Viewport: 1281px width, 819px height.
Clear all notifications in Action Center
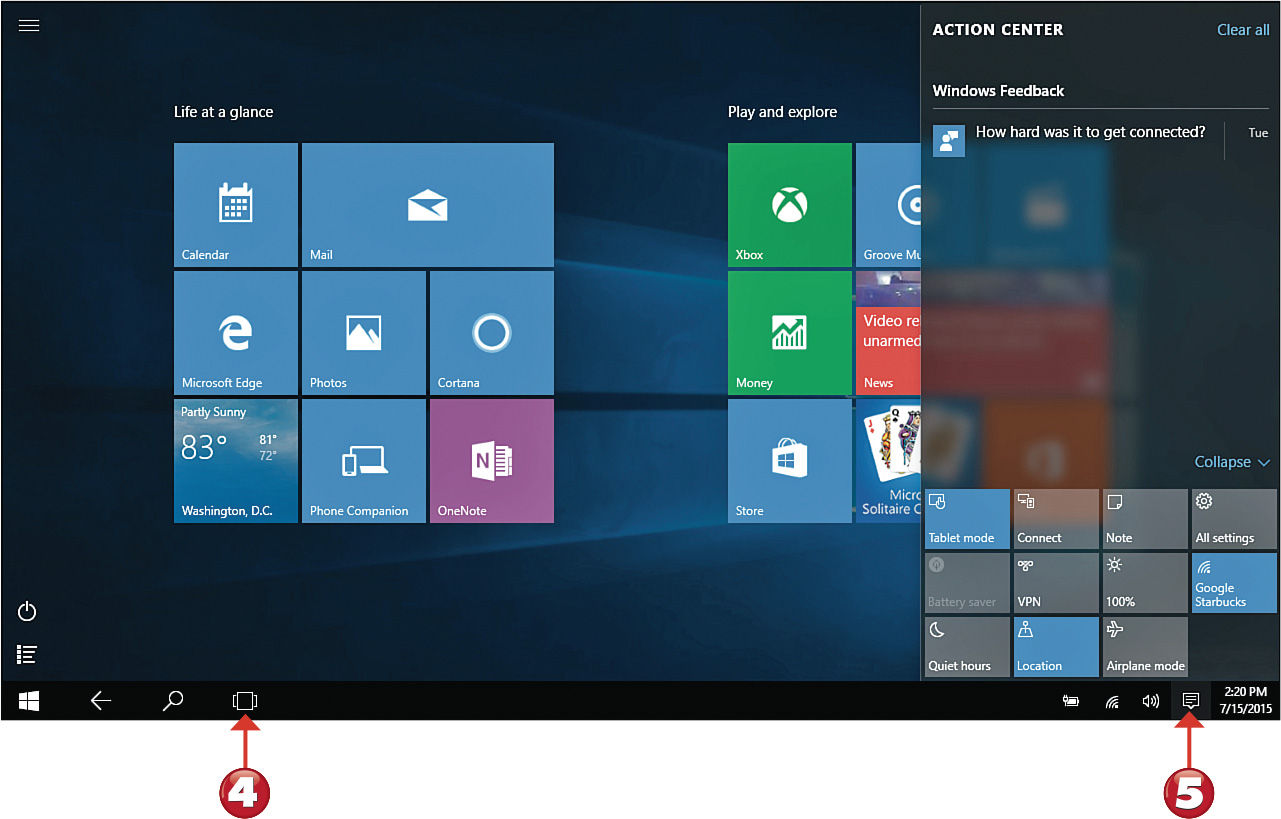click(x=1243, y=30)
